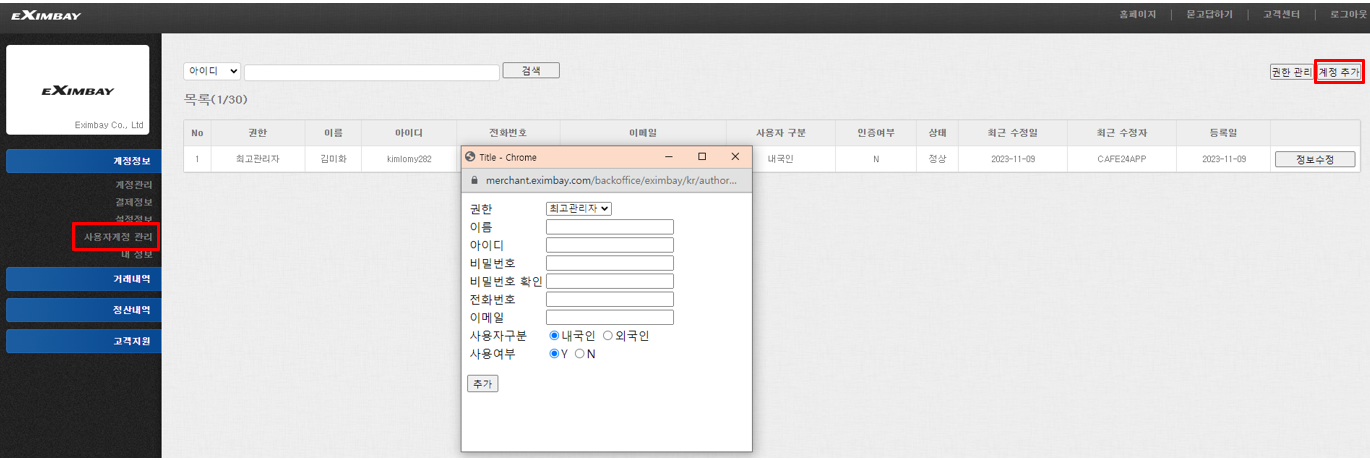Click the 인증여부 column header
The image size is (1370, 460).
(x=876, y=132)
